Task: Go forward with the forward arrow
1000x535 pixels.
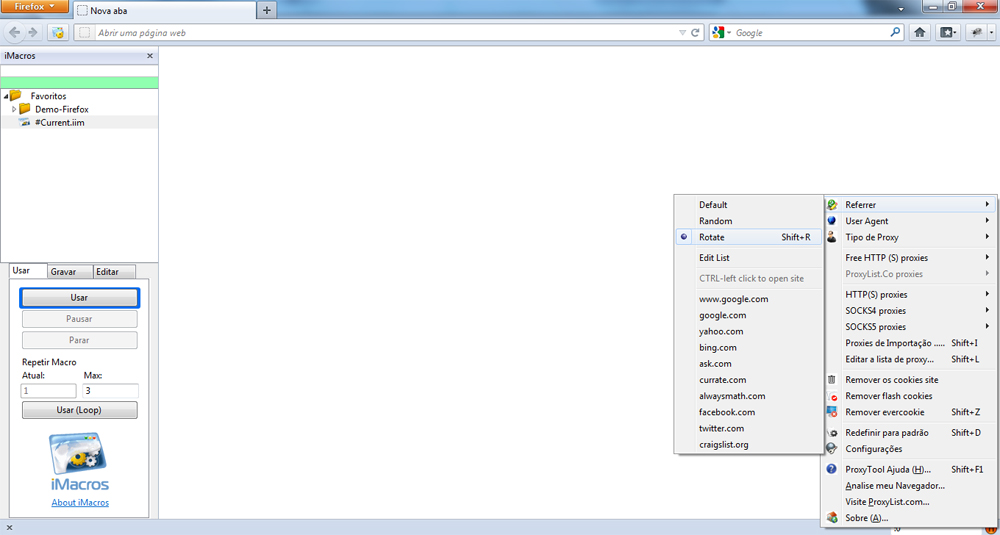Action: pos(33,33)
